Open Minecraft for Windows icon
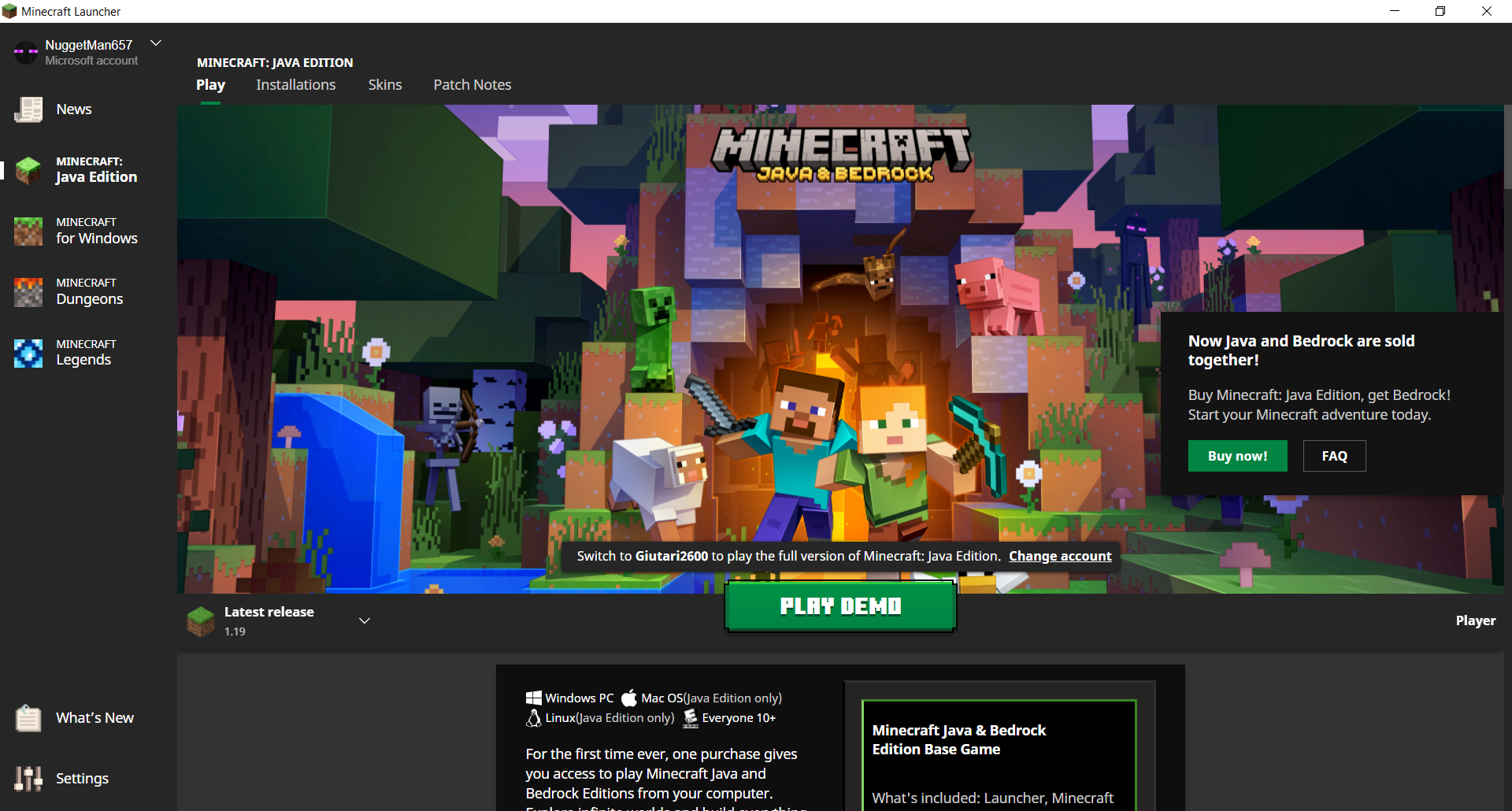Image resolution: width=1512 pixels, height=811 pixels. (28, 231)
